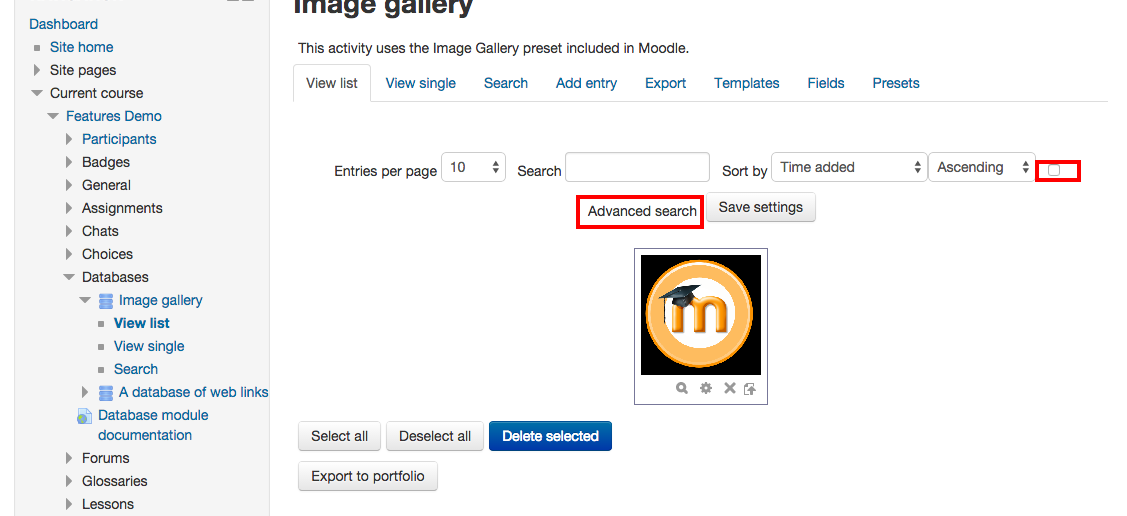Open the Sort by Time added dropdown
This screenshot has height=516, width=1127.
(x=849, y=167)
